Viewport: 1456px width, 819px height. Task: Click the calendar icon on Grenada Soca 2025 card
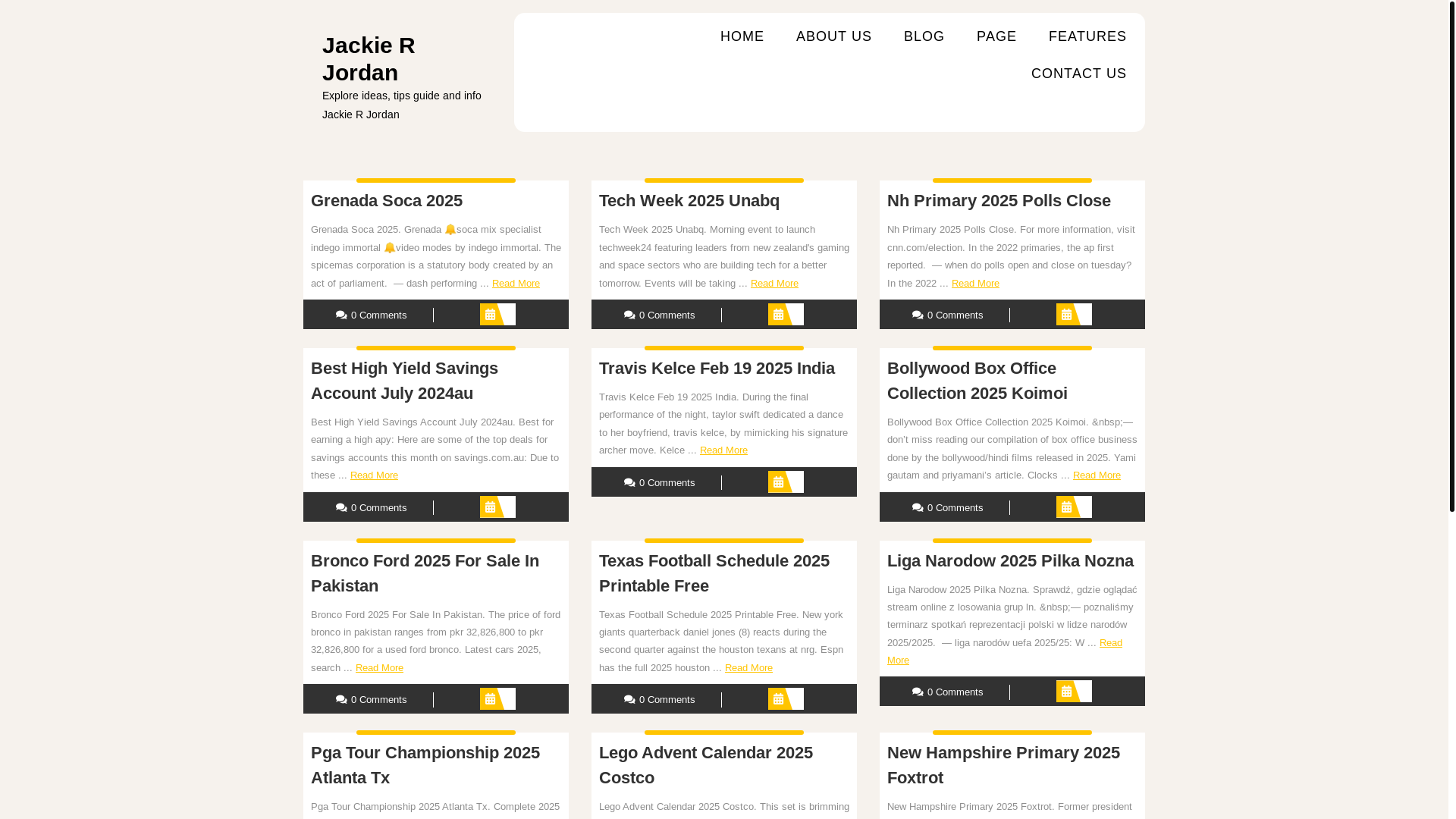pyautogui.click(x=490, y=315)
